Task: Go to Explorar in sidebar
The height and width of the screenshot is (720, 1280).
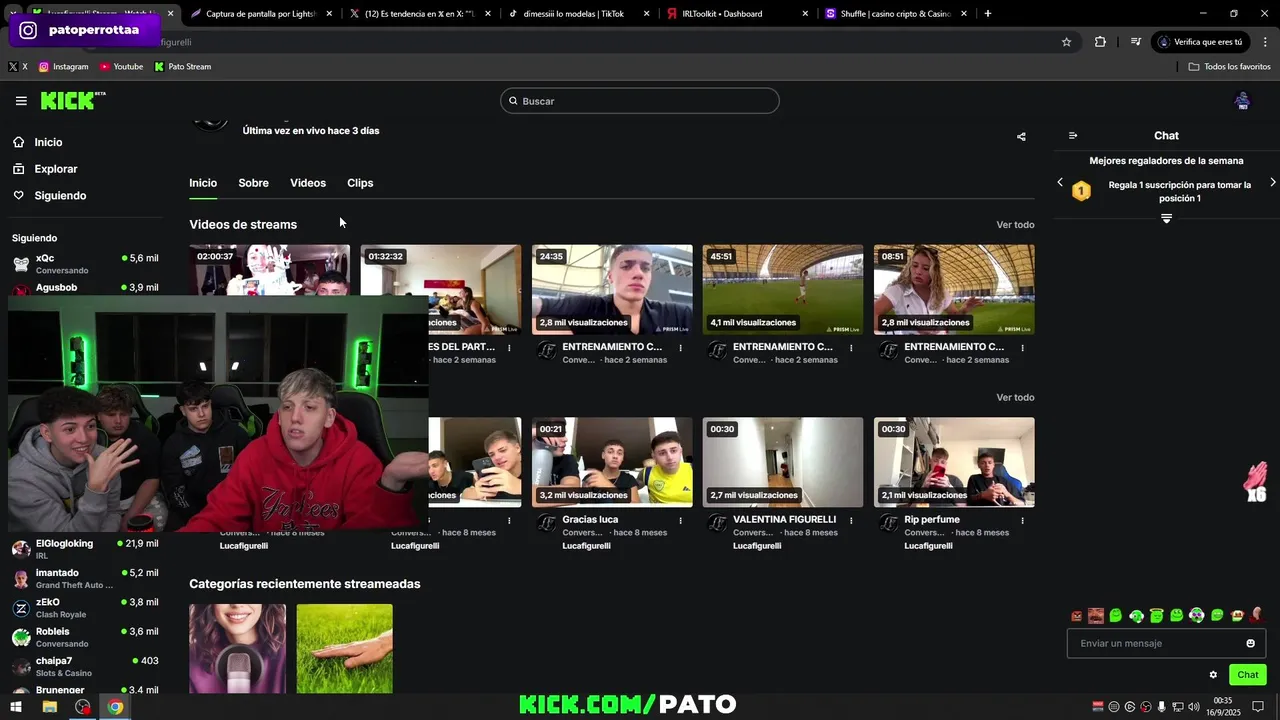Action: coord(45,169)
